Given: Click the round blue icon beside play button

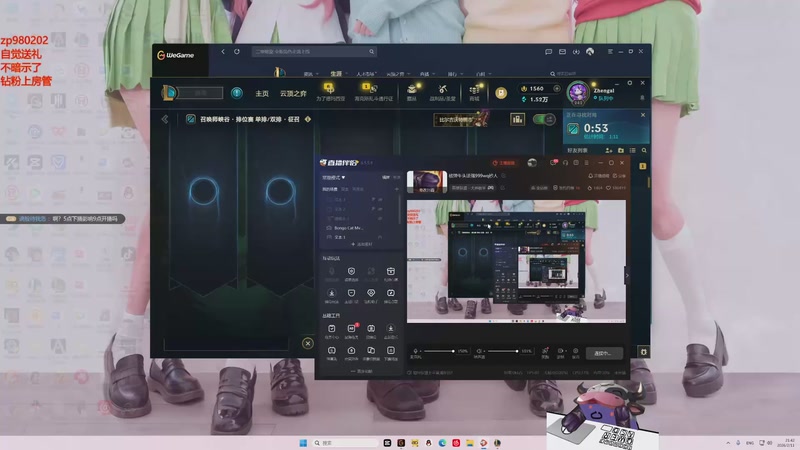Looking at the screenshot, I should click(236, 93).
